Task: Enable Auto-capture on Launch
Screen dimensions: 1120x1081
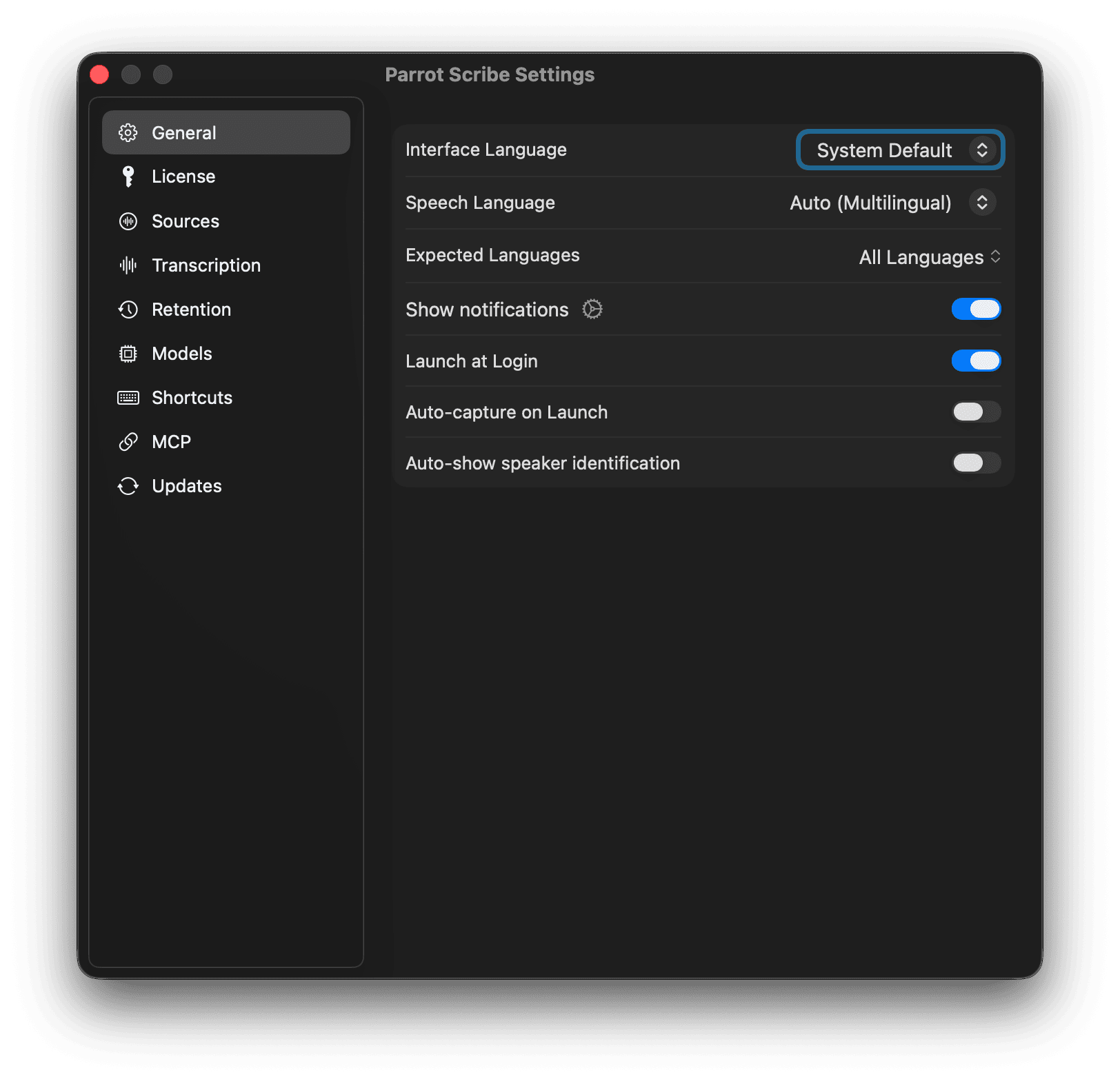Action: coord(976,412)
